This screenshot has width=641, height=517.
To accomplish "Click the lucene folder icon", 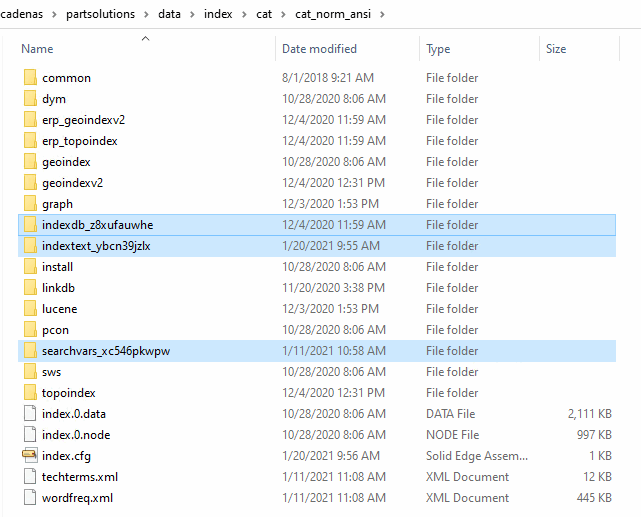I will point(29,309).
